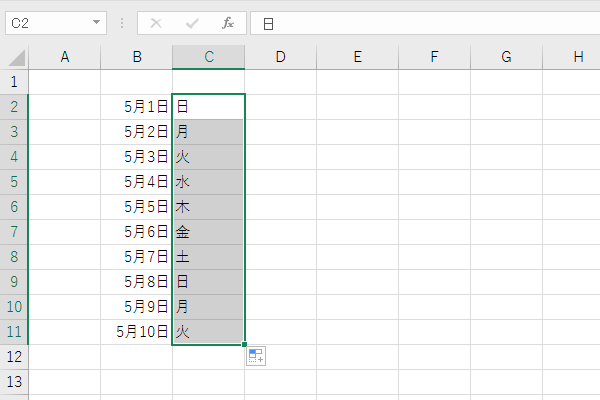Click the Insert Function fx icon
This screenshot has height=400, width=600.
coord(228,23)
